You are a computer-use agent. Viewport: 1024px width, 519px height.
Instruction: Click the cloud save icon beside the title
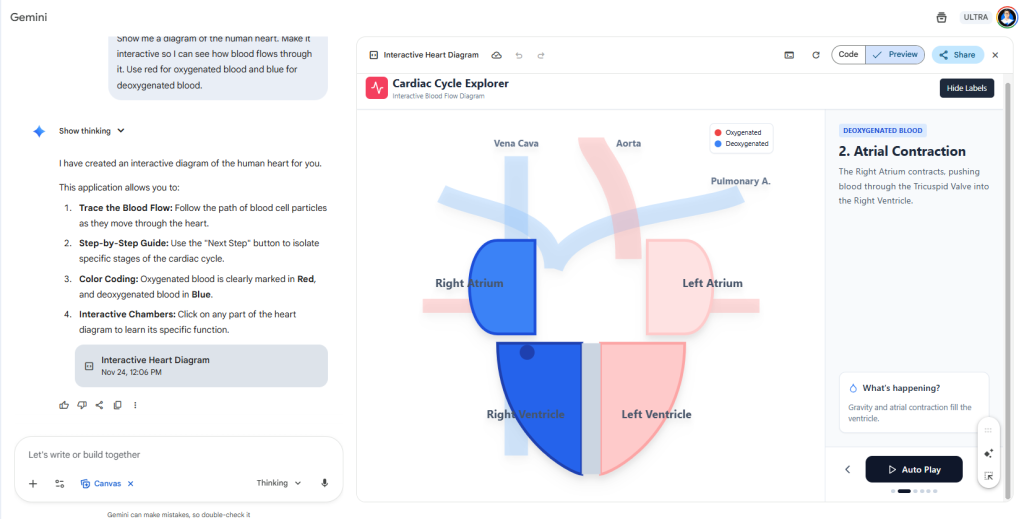pos(497,55)
